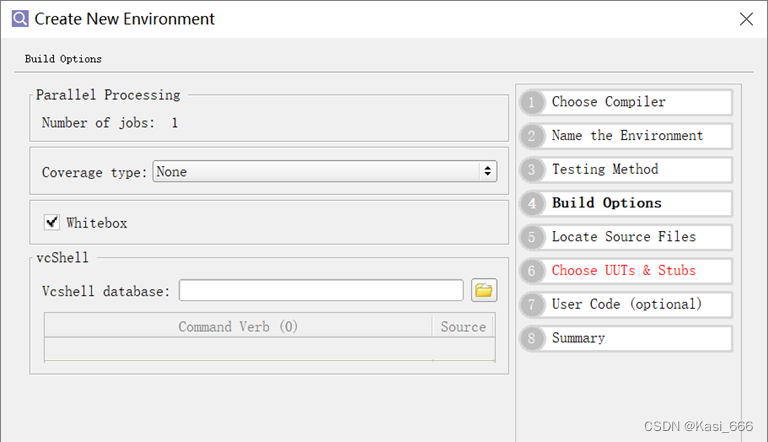Click the title bar application icon
Image resolution: width=768 pixels, height=442 pixels.
[20, 18]
